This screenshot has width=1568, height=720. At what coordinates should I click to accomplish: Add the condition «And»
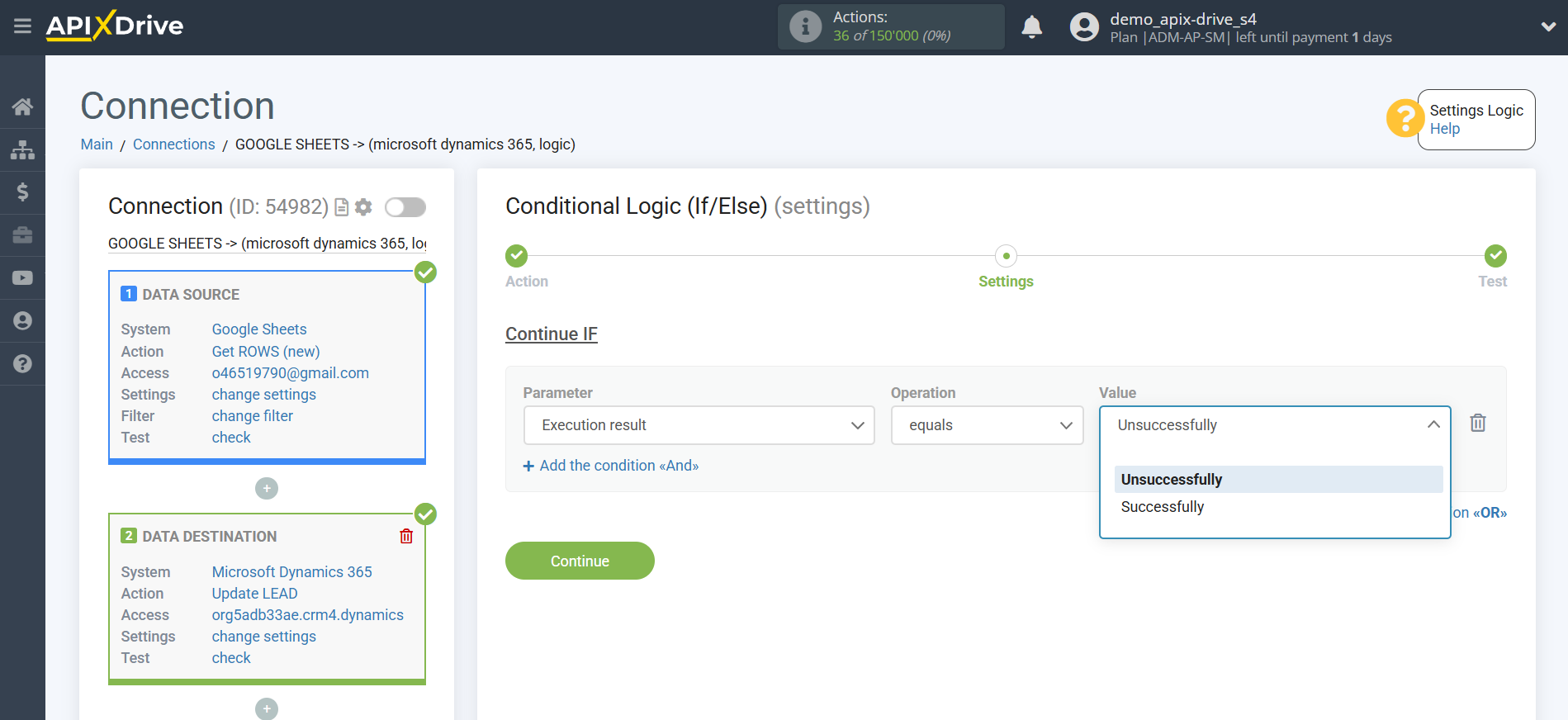(611, 466)
